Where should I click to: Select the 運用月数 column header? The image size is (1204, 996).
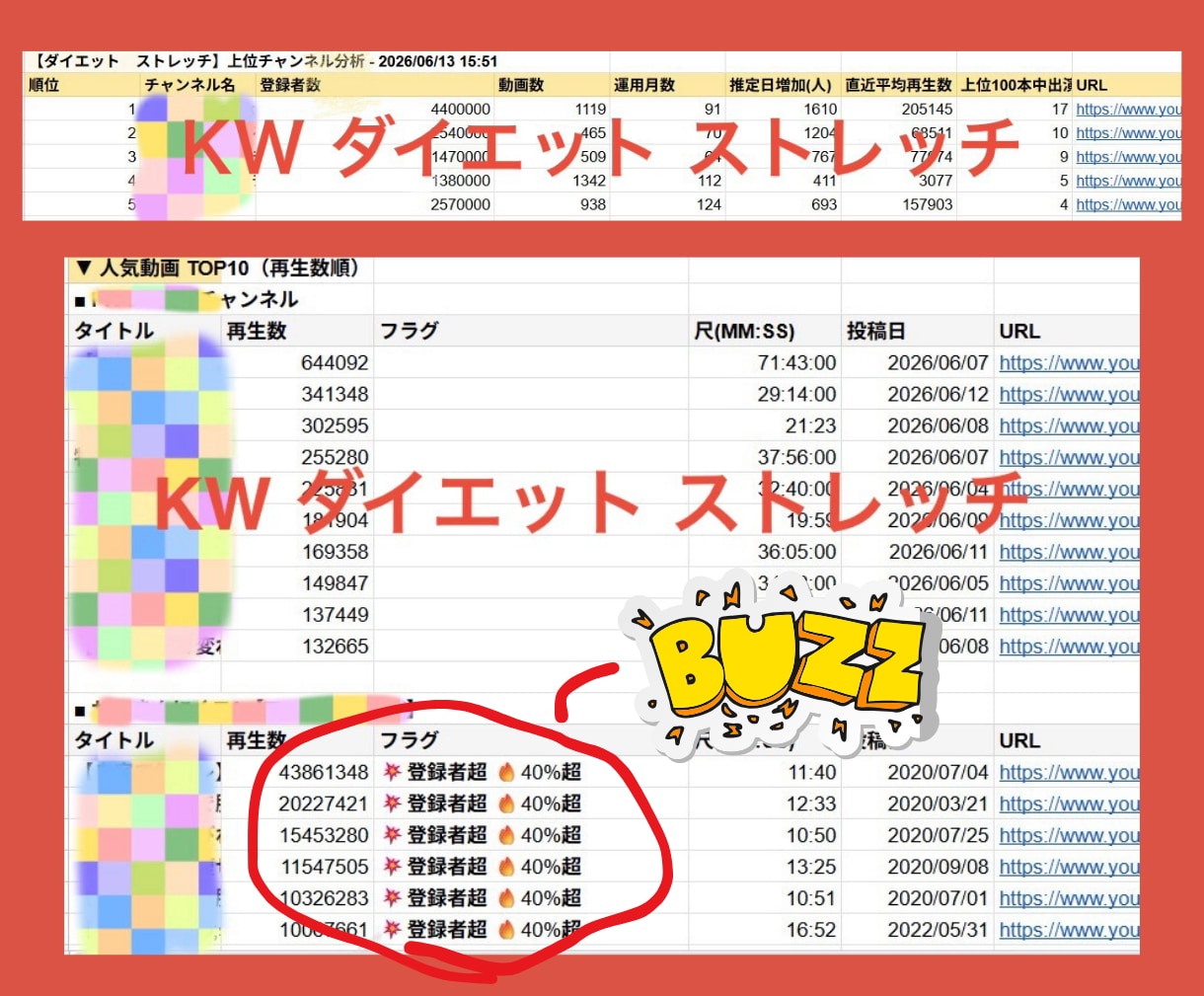(x=644, y=86)
